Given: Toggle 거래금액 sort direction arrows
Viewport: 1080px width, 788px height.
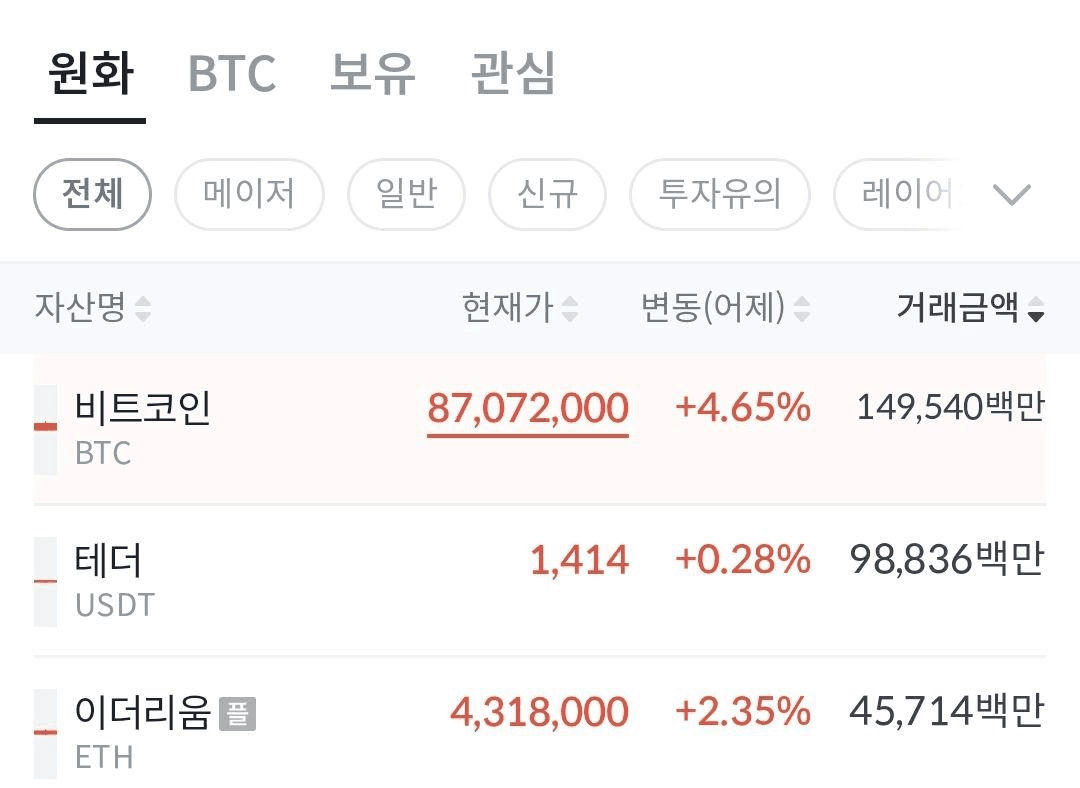Looking at the screenshot, I should point(1036,309).
